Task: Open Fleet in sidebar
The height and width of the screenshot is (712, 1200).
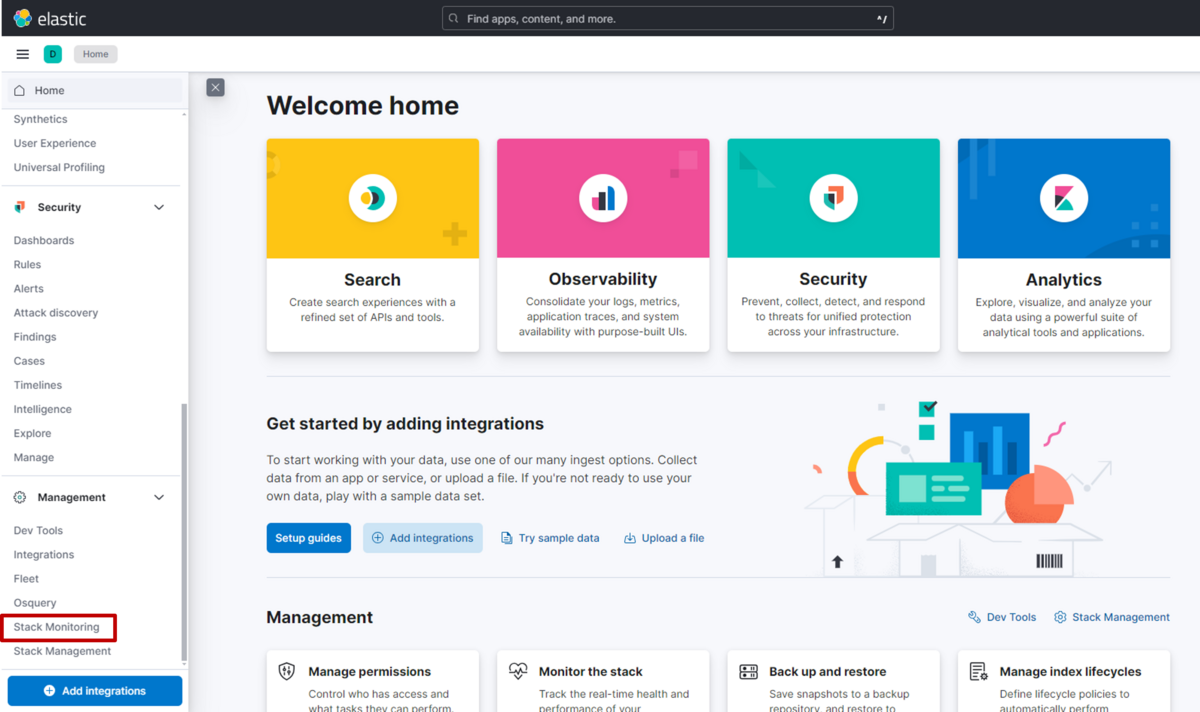Action: point(26,578)
